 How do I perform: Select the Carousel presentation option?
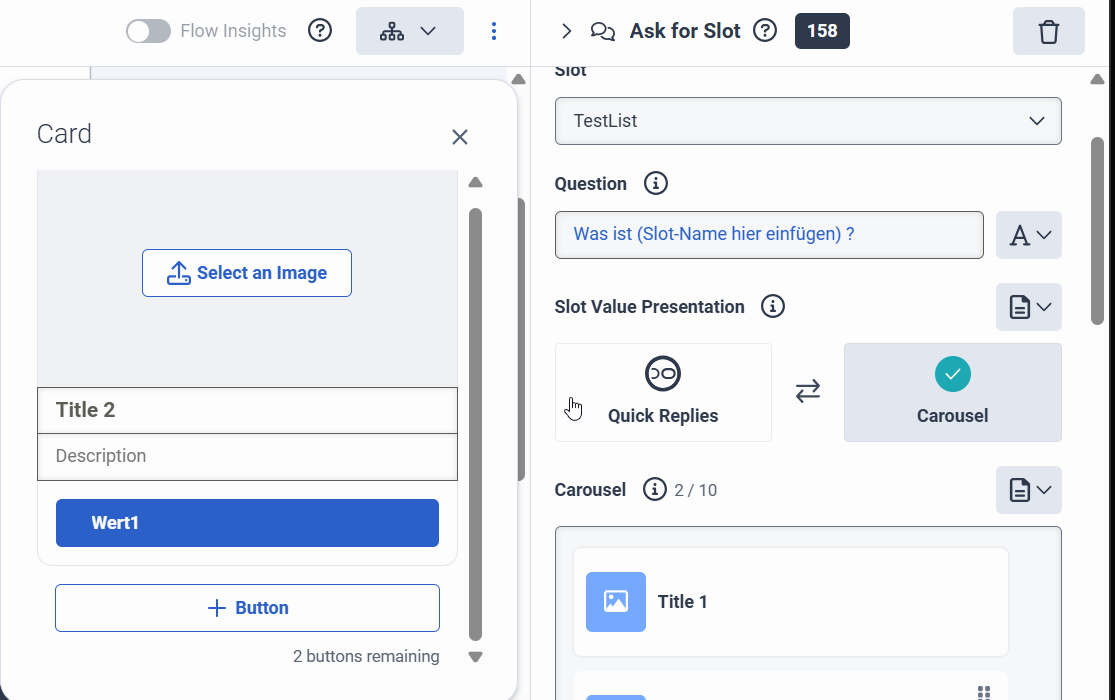pyautogui.click(x=952, y=392)
